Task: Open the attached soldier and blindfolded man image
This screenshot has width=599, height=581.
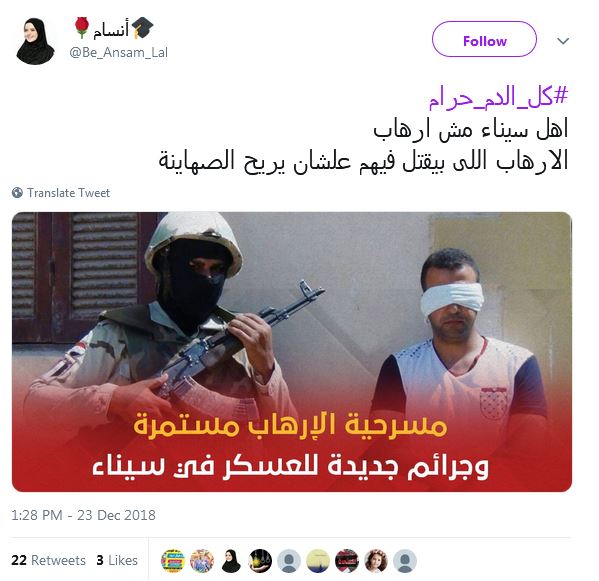Action: [292, 352]
